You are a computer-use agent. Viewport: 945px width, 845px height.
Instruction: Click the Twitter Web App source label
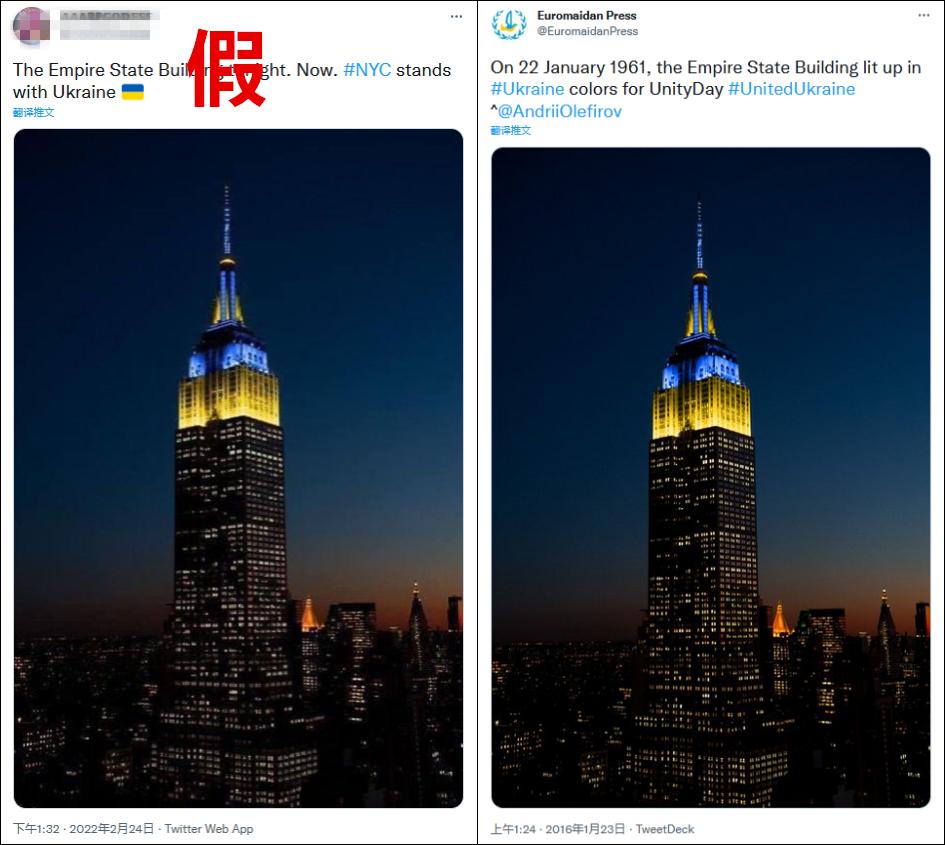coord(209,829)
